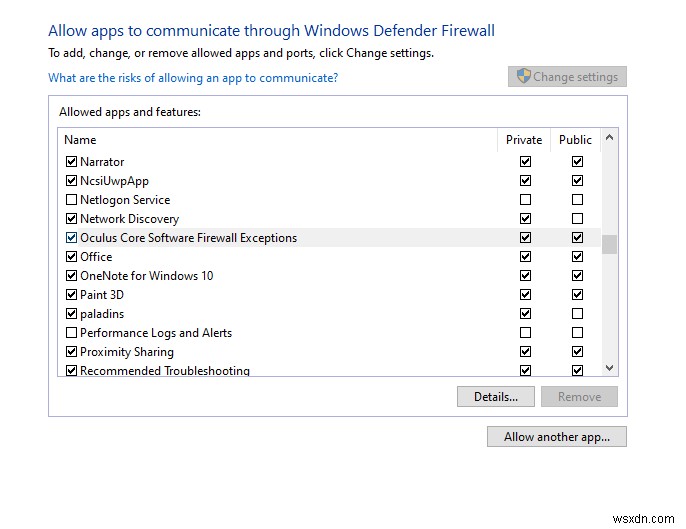Select the Narrator row text

pyautogui.click(x=102, y=162)
